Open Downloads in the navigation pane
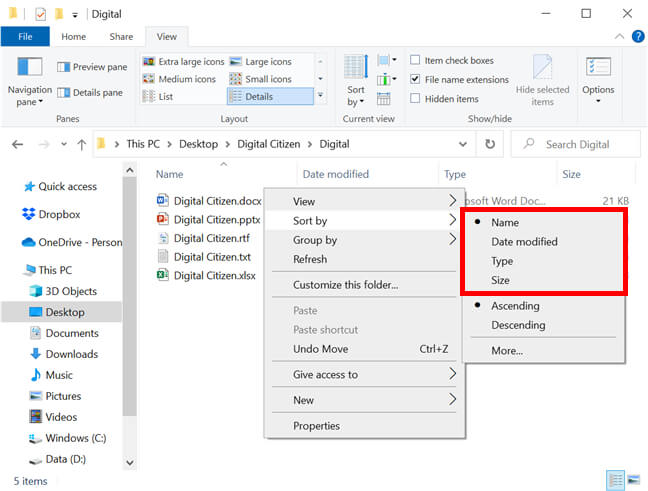The image size is (648, 491). coord(64,354)
